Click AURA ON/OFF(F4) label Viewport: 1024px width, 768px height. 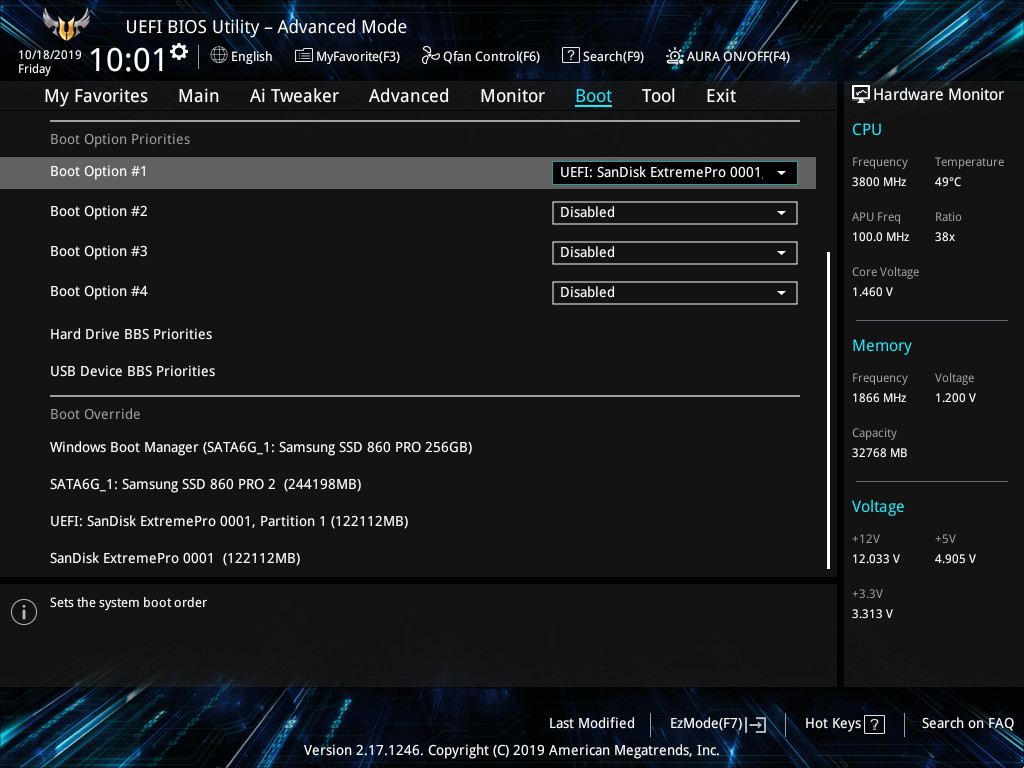tap(738, 56)
